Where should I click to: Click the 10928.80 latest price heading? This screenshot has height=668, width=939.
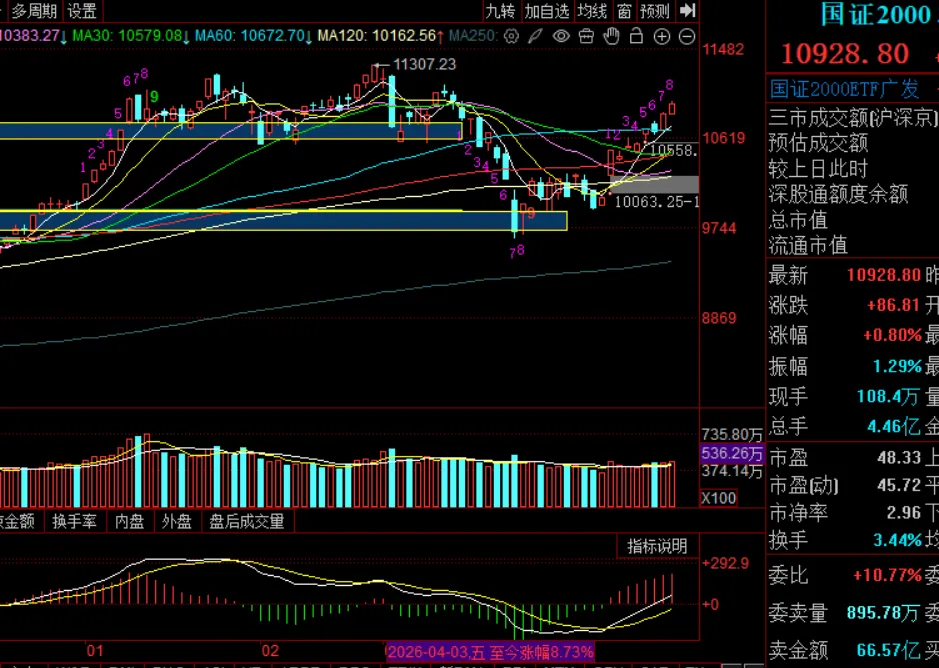[845, 54]
